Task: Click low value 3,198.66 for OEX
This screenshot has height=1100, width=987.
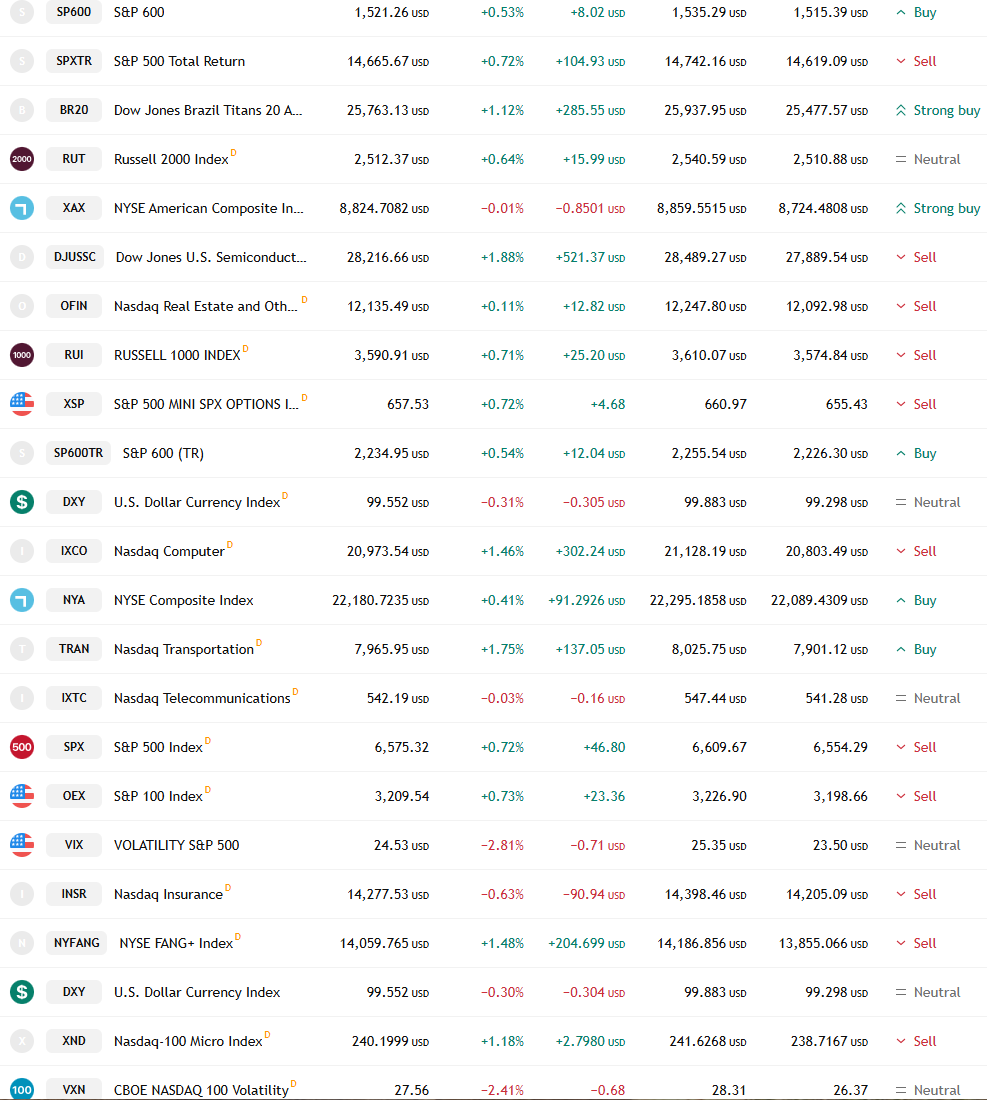Action: 840,796
